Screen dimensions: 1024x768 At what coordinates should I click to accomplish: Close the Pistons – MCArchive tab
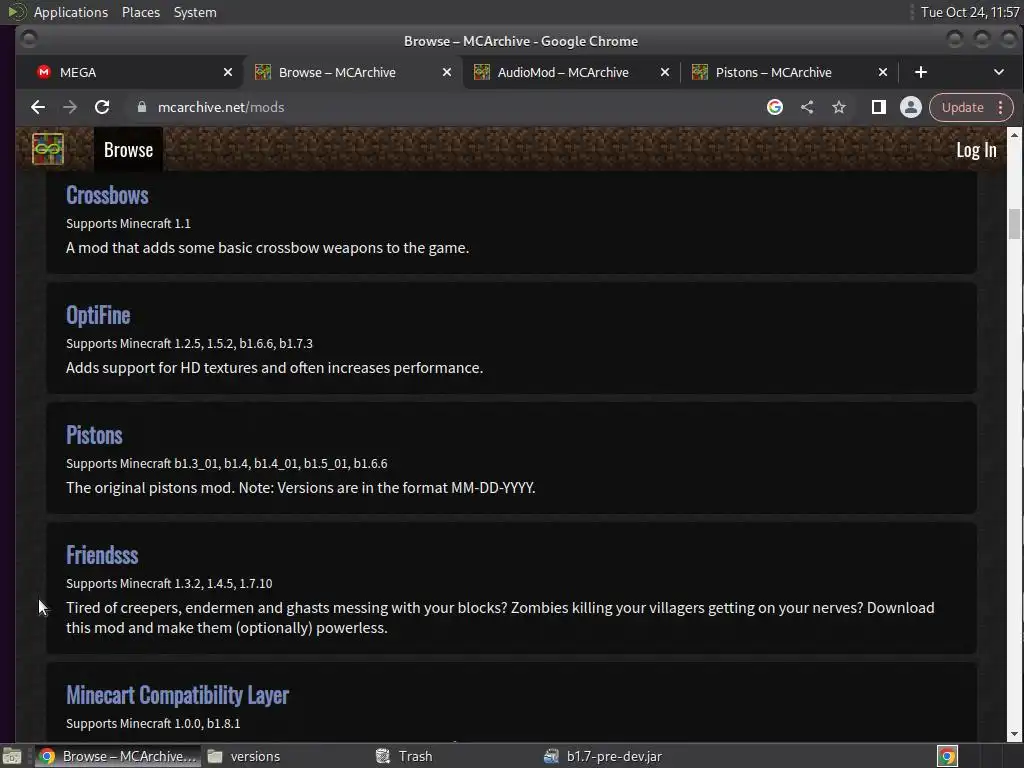(x=883, y=72)
